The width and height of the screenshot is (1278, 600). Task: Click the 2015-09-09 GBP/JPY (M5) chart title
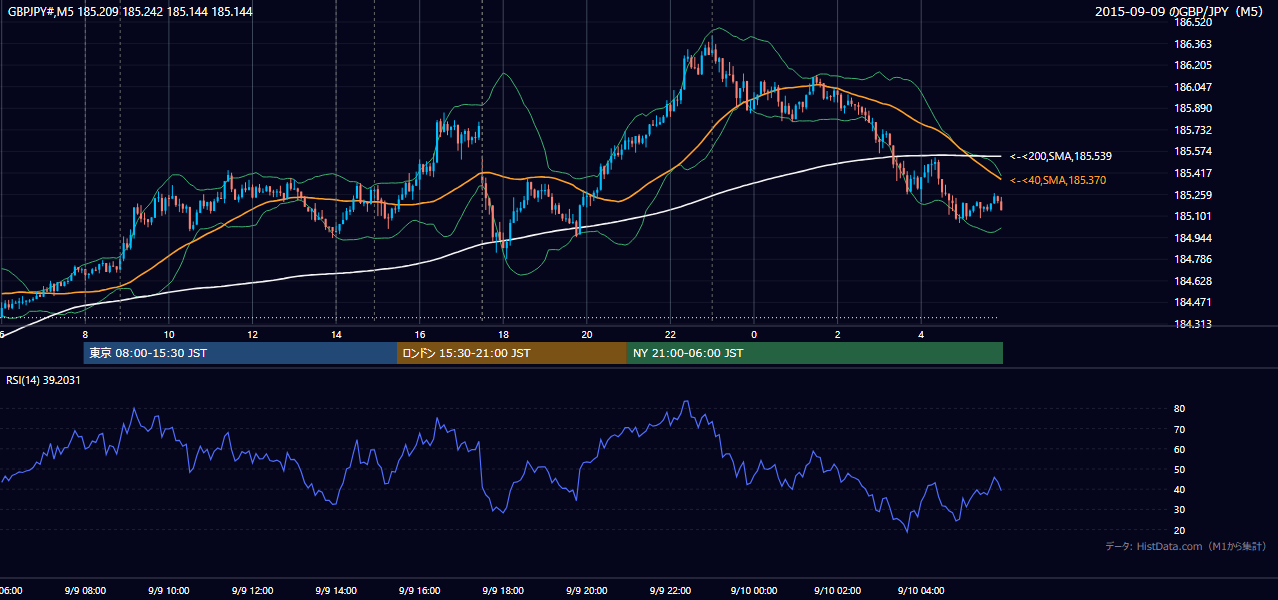click(1181, 12)
